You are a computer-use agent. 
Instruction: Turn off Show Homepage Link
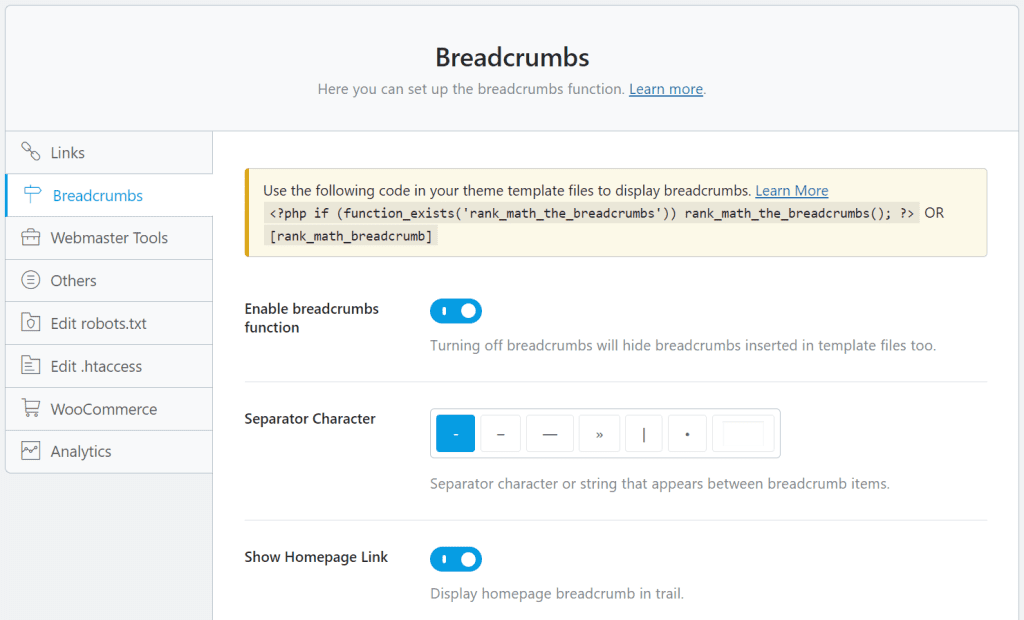[x=456, y=559]
